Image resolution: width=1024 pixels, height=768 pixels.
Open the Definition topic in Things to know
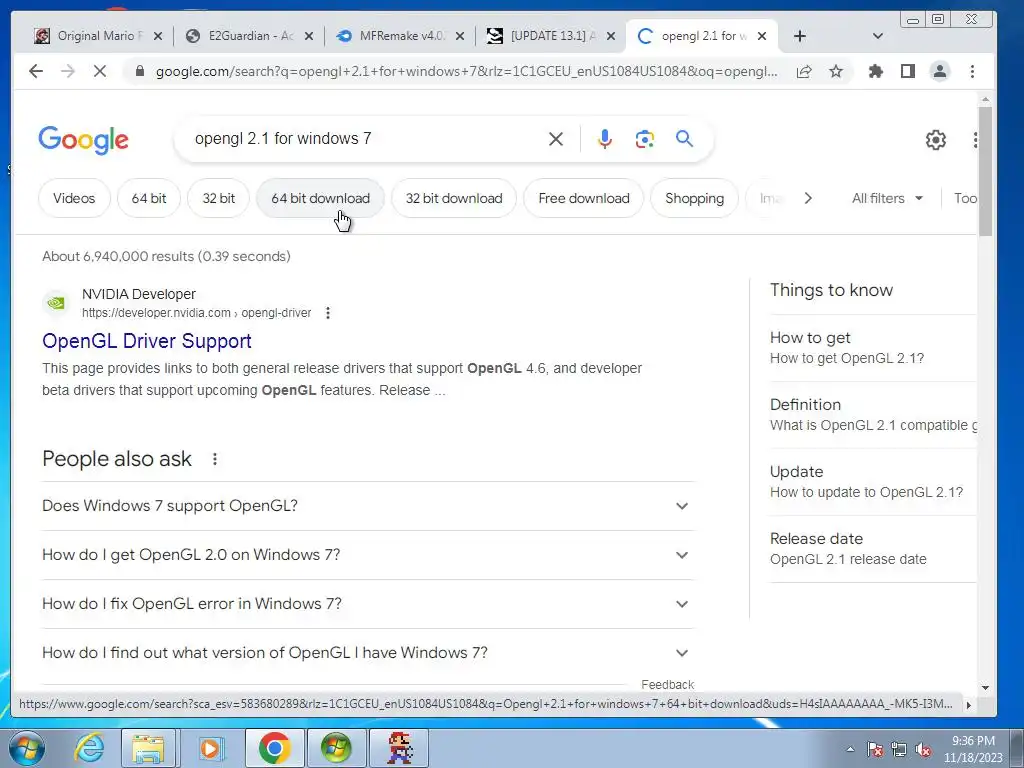click(872, 415)
